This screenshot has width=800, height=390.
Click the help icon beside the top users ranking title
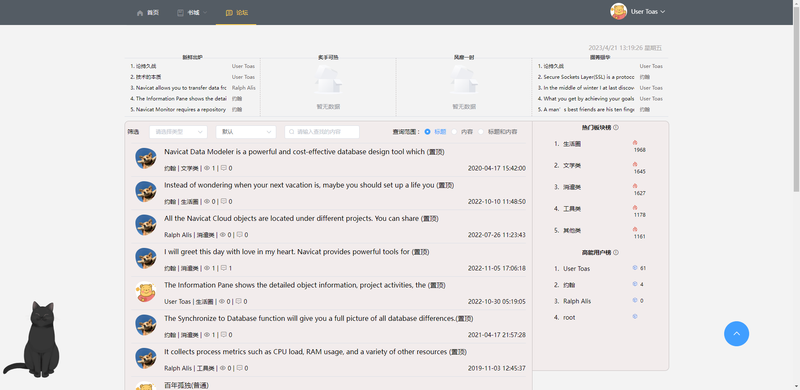tap(616, 252)
